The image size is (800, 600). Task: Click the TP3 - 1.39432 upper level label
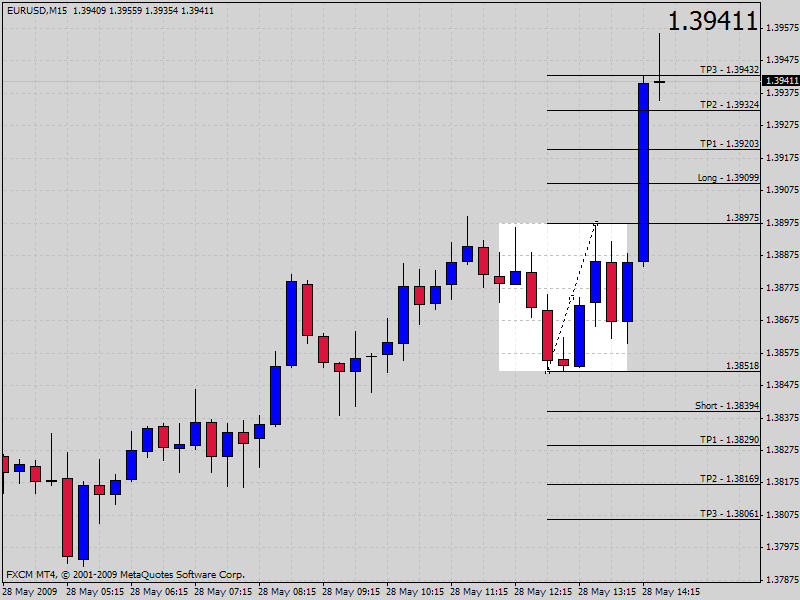729,69
